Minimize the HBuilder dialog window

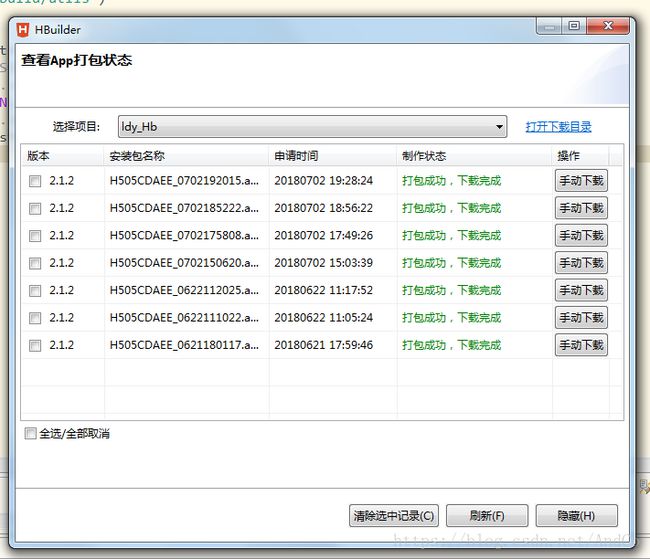(549, 27)
